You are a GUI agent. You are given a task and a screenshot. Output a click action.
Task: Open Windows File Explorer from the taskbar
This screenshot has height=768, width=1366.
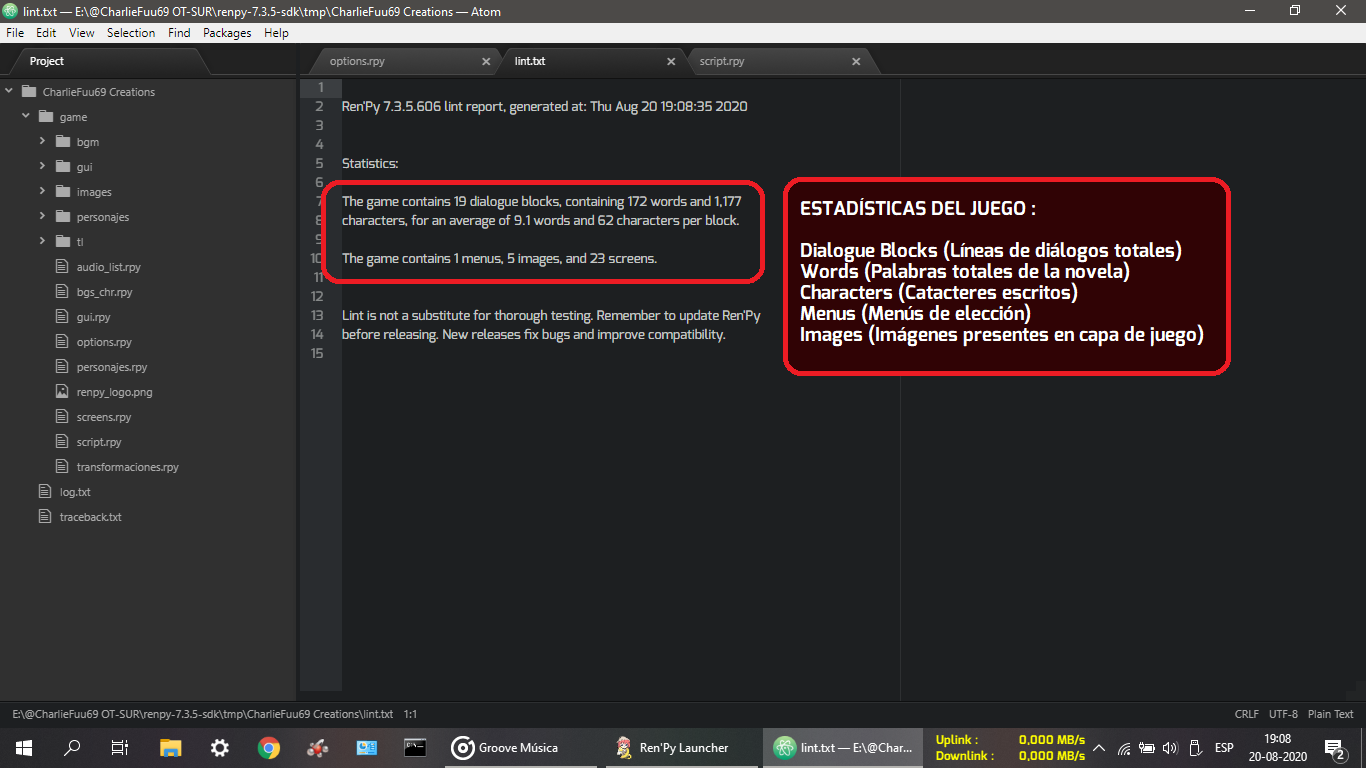(x=171, y=747)
